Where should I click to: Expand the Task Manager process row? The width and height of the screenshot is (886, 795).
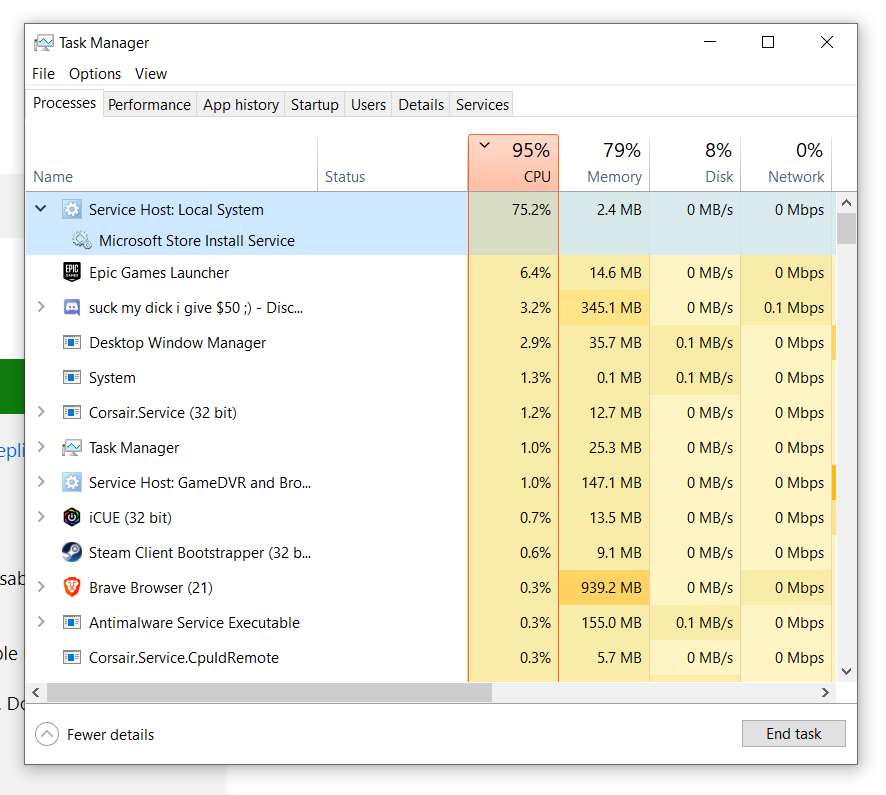[x=41, y=447]
